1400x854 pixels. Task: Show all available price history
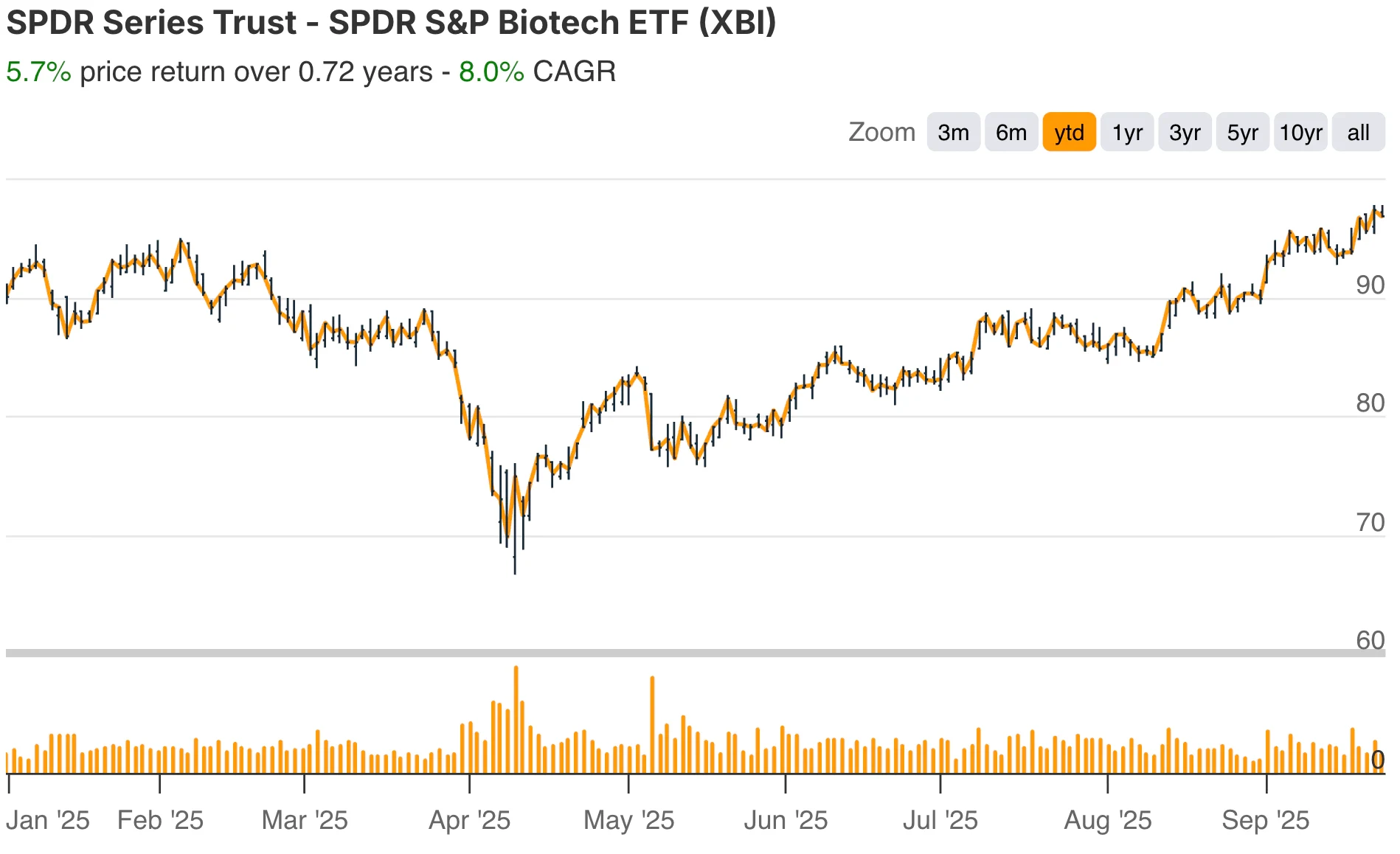click(1358, 132)
